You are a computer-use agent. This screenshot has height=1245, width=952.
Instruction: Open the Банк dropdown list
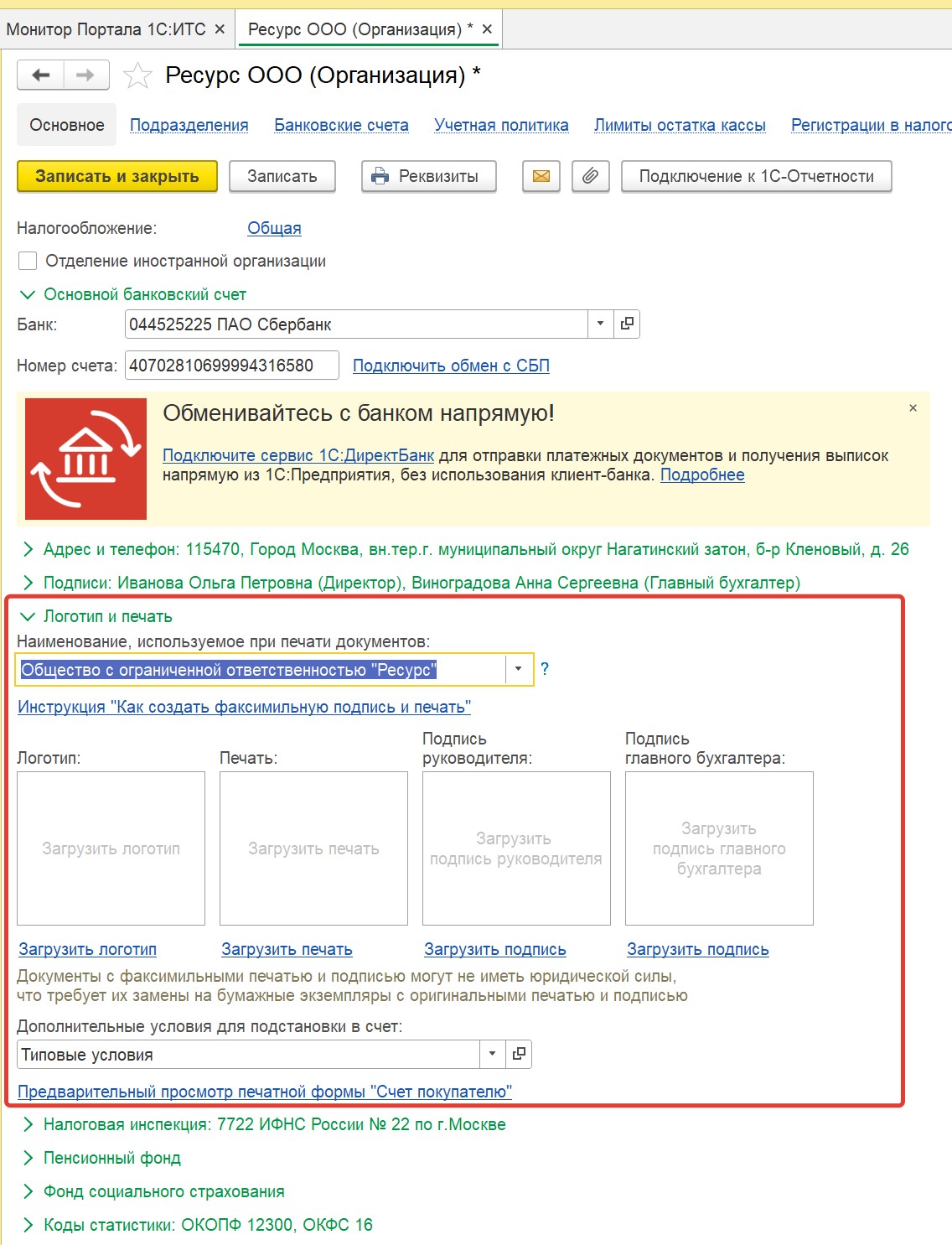[x=600, y=324]
